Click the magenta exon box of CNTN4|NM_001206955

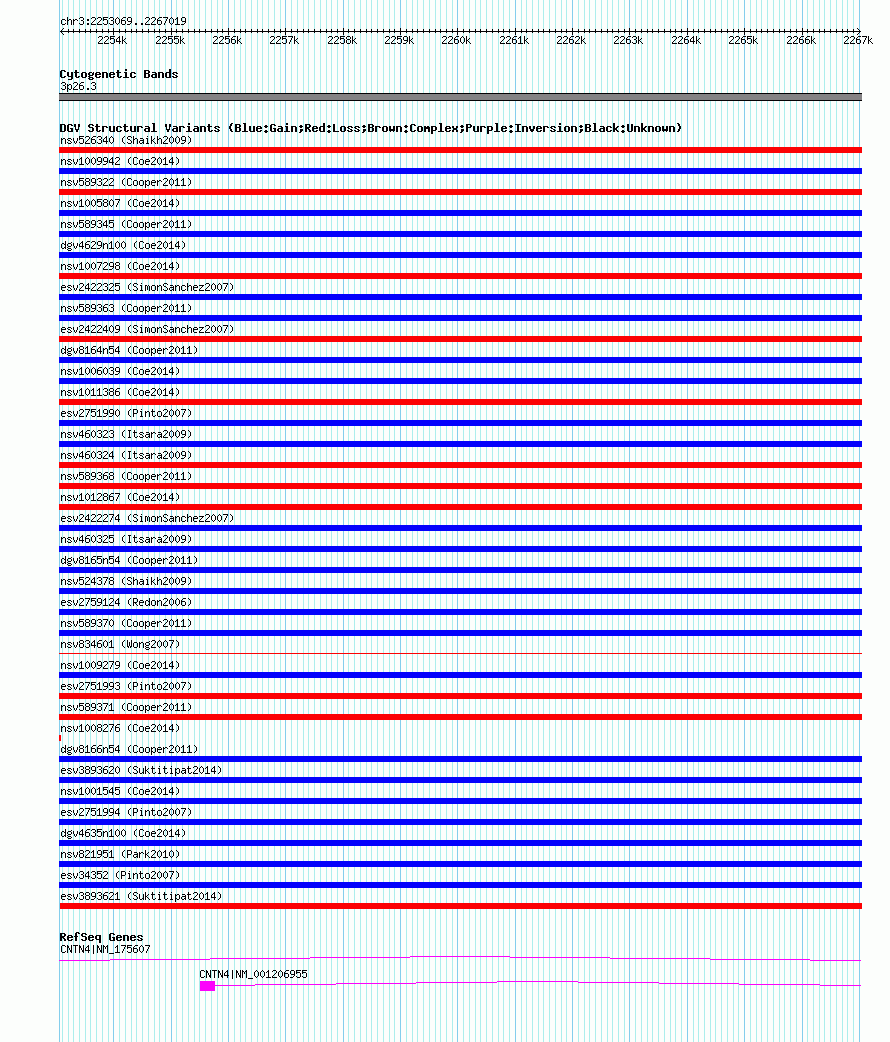207,987
